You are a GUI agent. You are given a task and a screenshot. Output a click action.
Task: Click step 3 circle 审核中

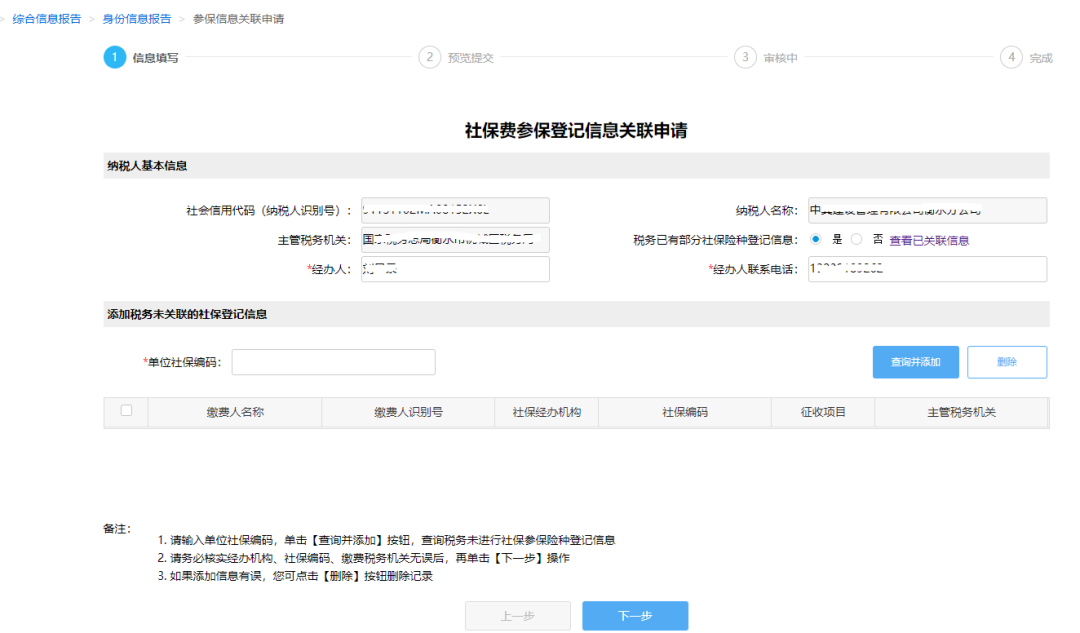(745, 57)
